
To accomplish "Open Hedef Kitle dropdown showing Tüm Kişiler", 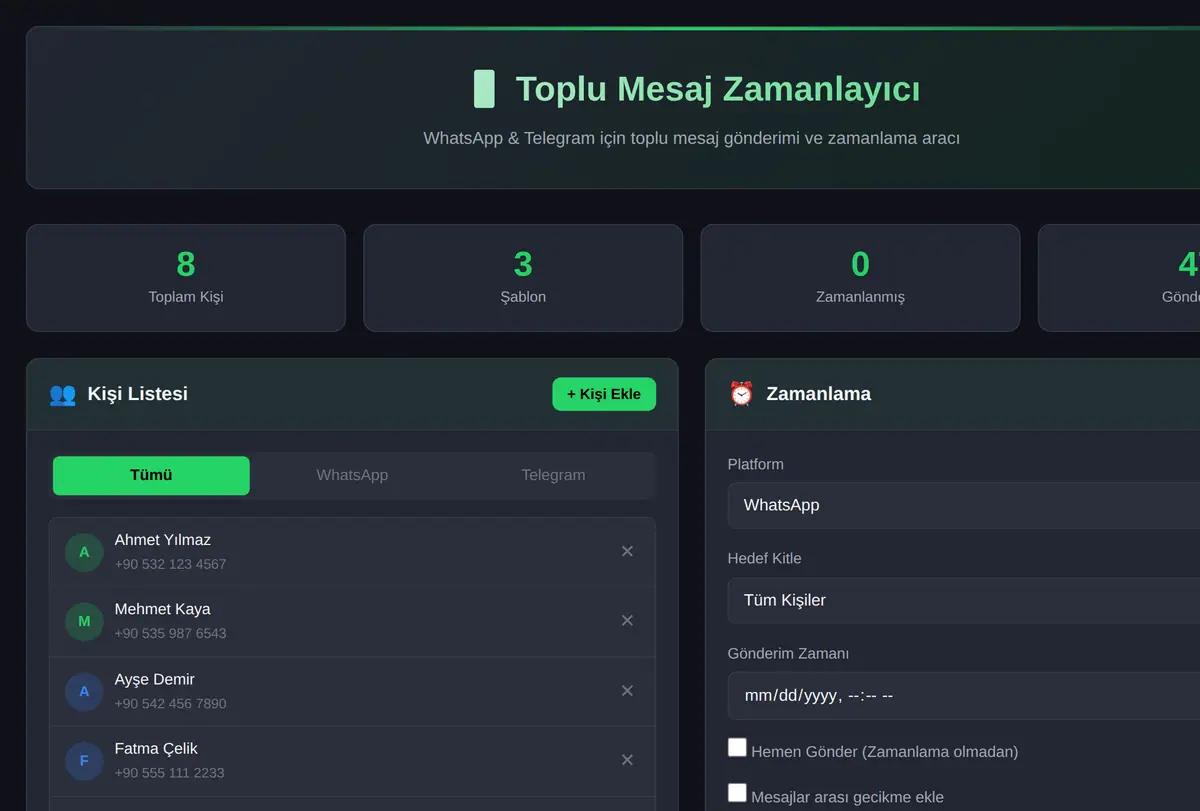I will [x=964, y=600].
